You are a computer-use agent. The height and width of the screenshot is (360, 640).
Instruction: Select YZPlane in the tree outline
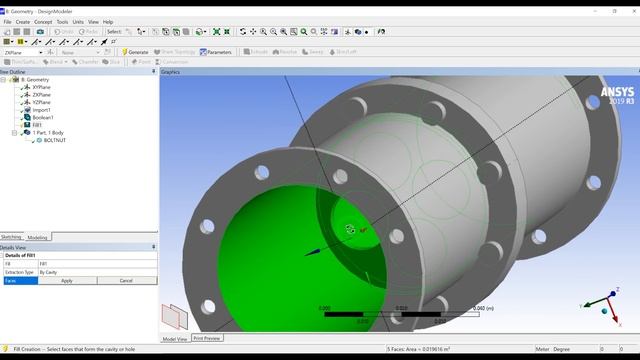pyautogui.click(x=41, y=102)
